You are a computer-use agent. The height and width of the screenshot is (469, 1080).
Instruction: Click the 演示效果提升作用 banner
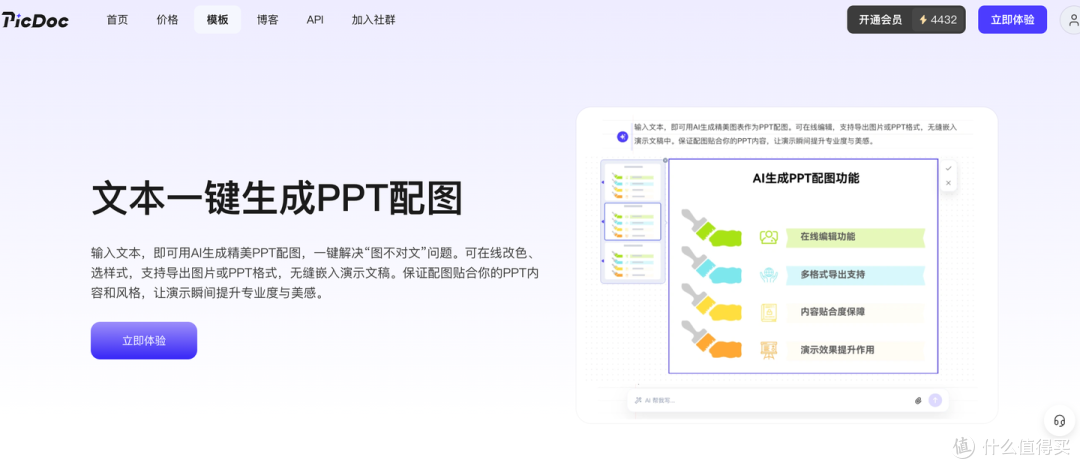(x=855, y=350)
